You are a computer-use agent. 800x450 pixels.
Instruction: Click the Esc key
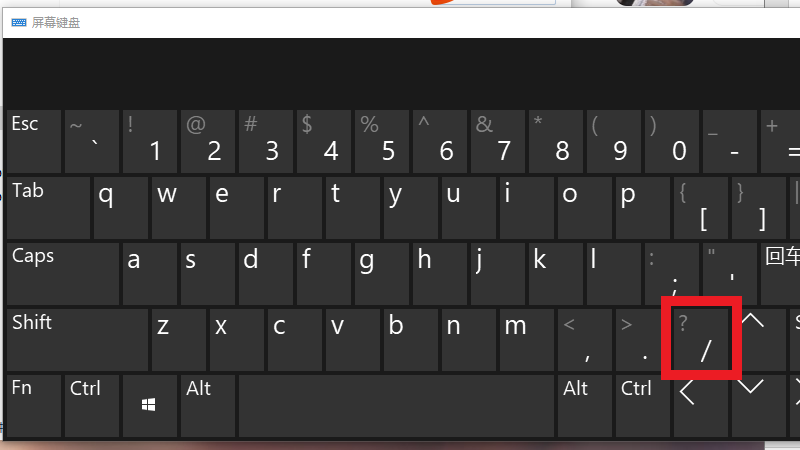click(34, 141)
